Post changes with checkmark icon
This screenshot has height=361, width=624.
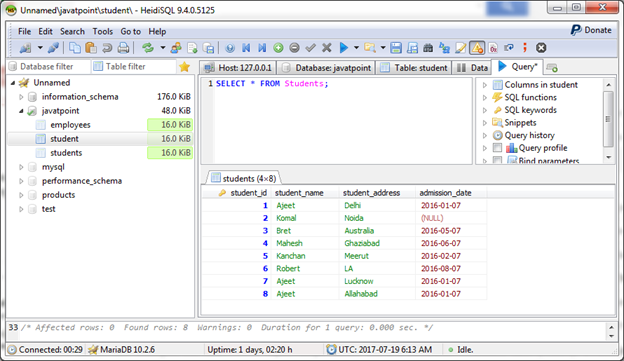coord(310,48)
